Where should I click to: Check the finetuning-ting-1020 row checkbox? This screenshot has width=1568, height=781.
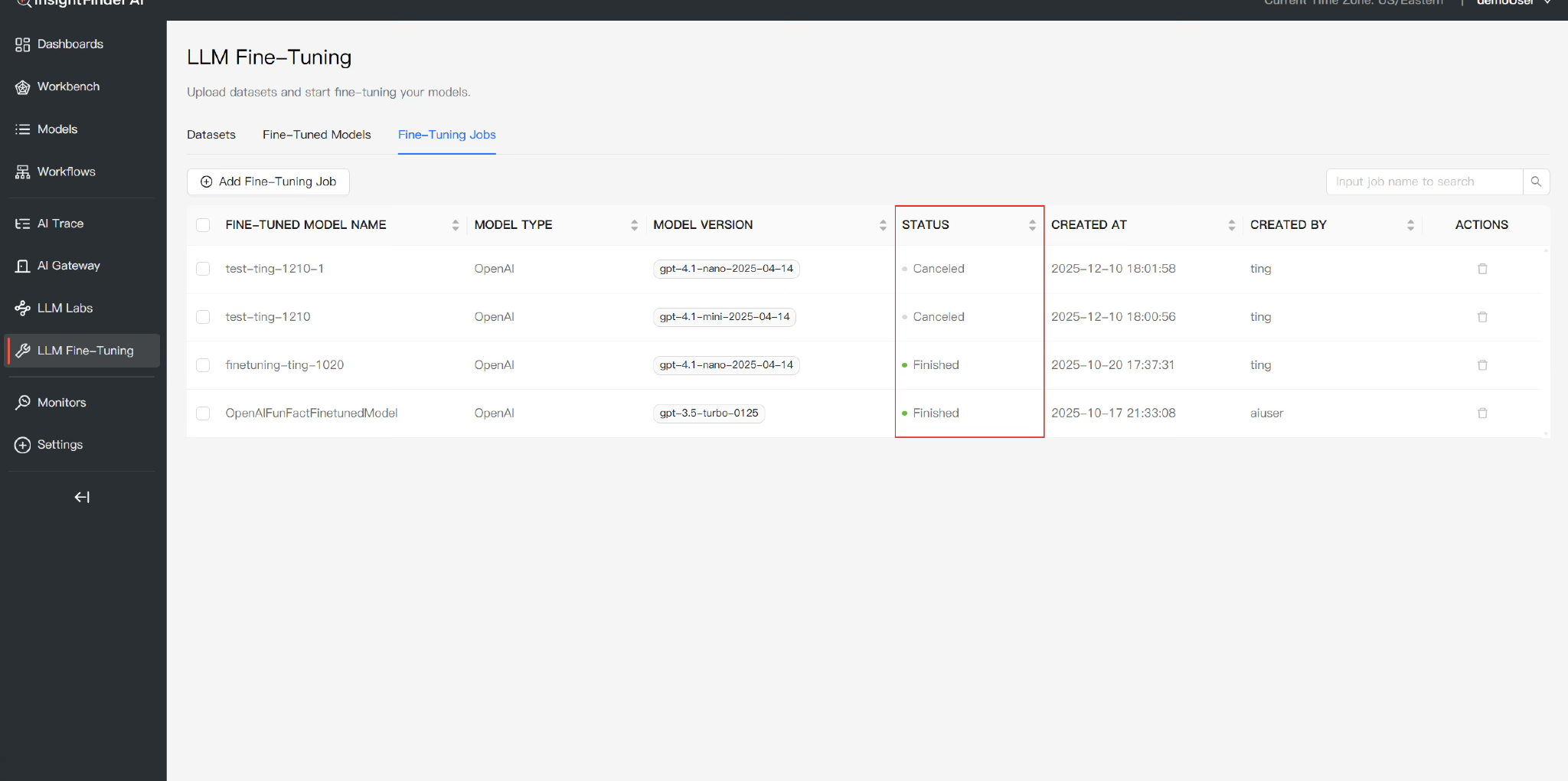coord(203,365)
